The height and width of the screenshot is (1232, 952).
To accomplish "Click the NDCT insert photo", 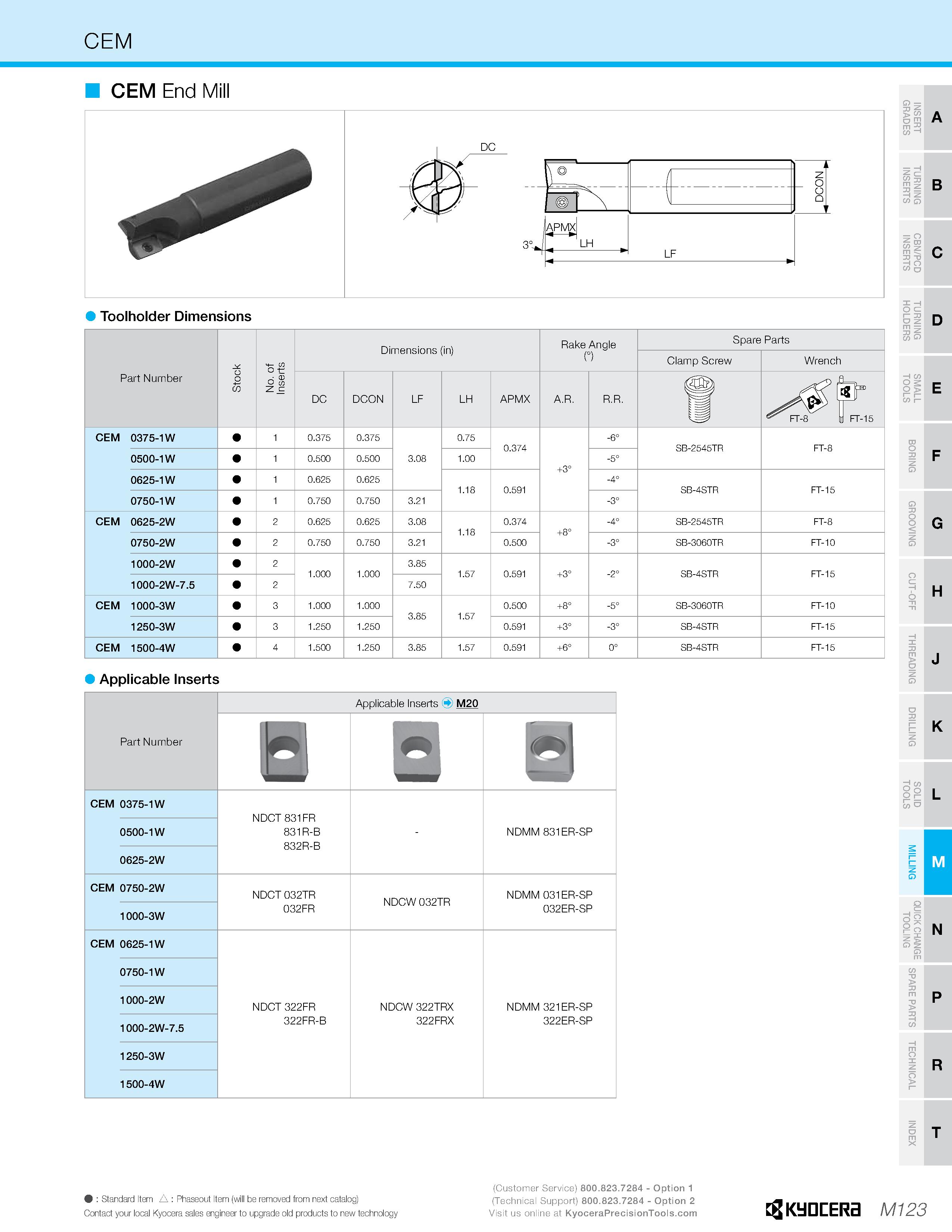I will pos(284,751).
